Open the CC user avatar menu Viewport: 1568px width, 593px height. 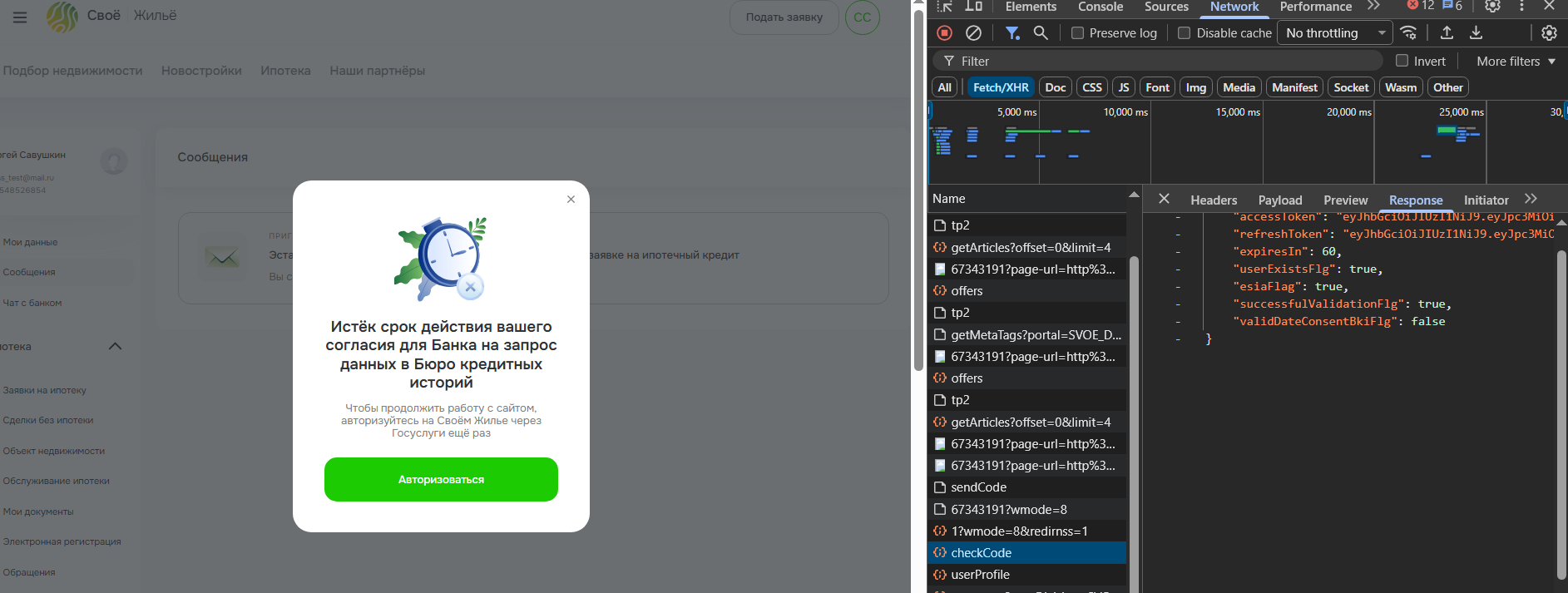click(863, 17)
